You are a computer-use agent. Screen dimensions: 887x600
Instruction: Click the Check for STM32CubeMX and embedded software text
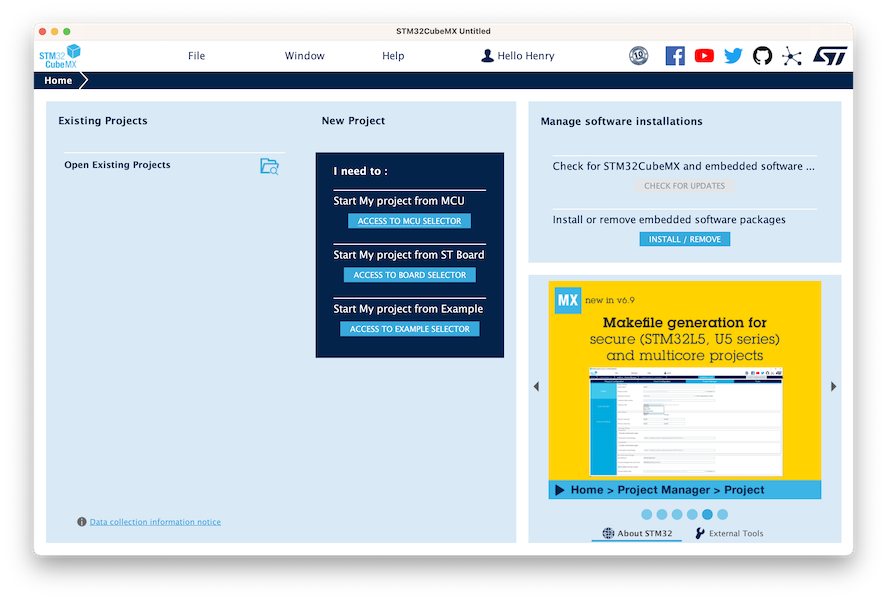pyautogui.click(x=684, y=166)
